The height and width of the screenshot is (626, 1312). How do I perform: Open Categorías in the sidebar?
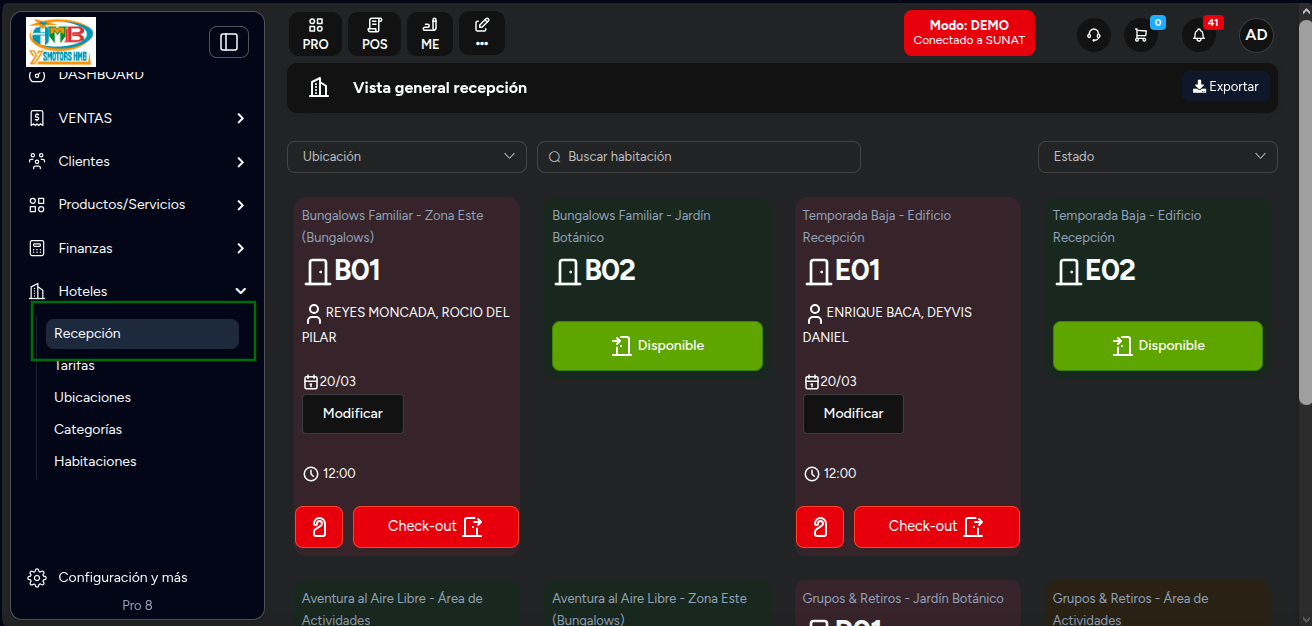[x=88, y=429]
